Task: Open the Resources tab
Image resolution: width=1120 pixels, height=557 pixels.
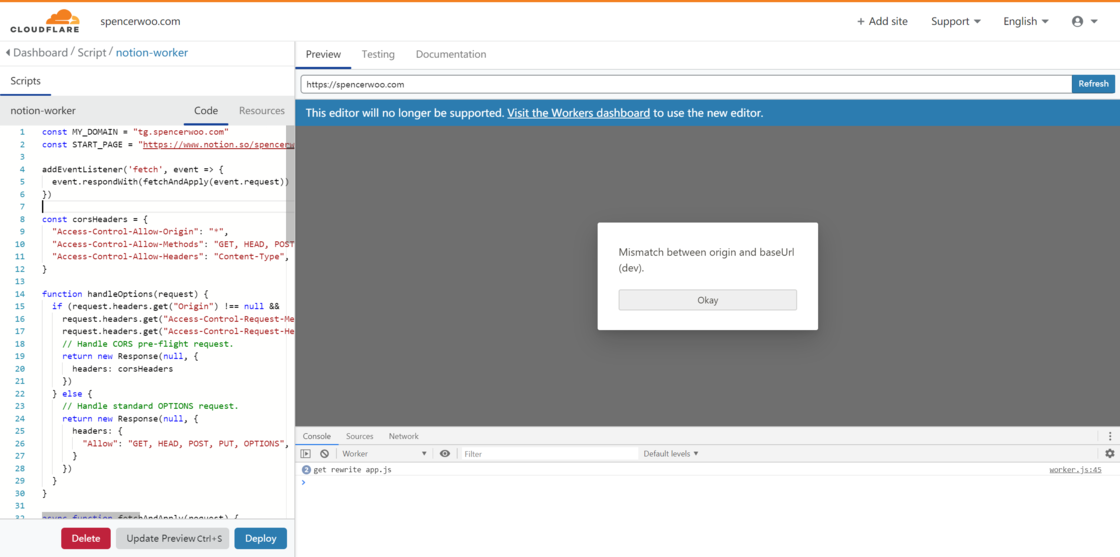Action: click(261, 111)
